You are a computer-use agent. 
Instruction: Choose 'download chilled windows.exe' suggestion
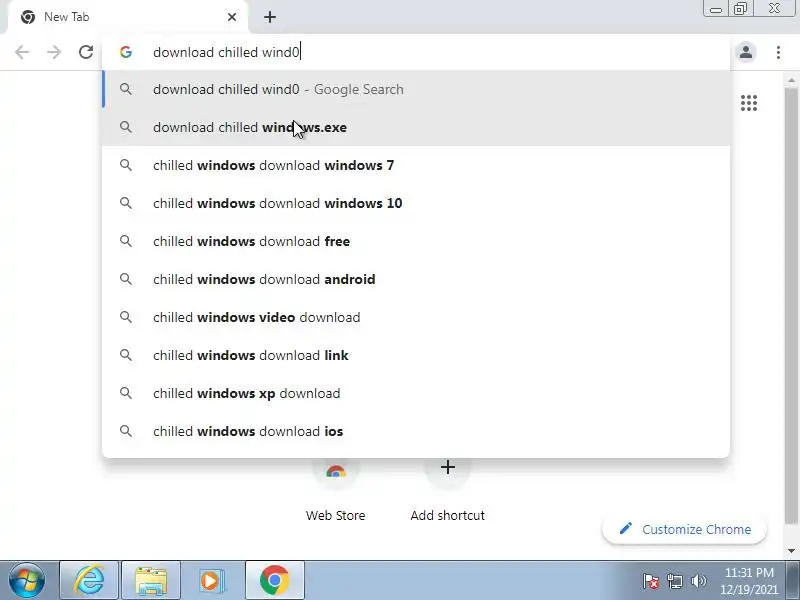point(416,127)
